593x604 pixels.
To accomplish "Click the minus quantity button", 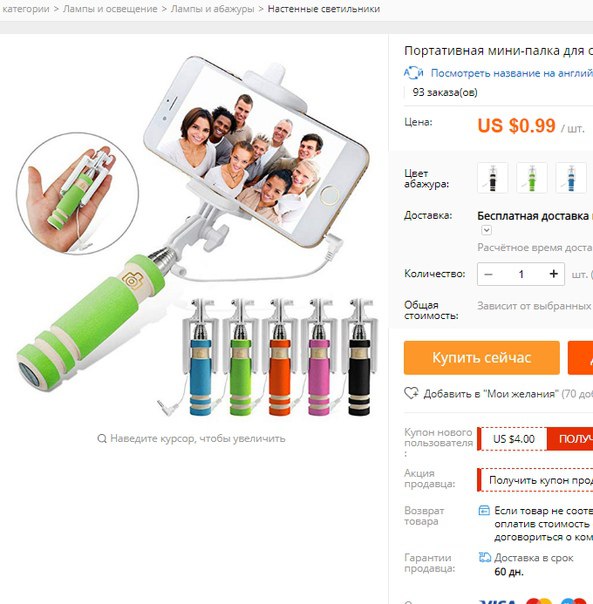I will click(488, 274).
